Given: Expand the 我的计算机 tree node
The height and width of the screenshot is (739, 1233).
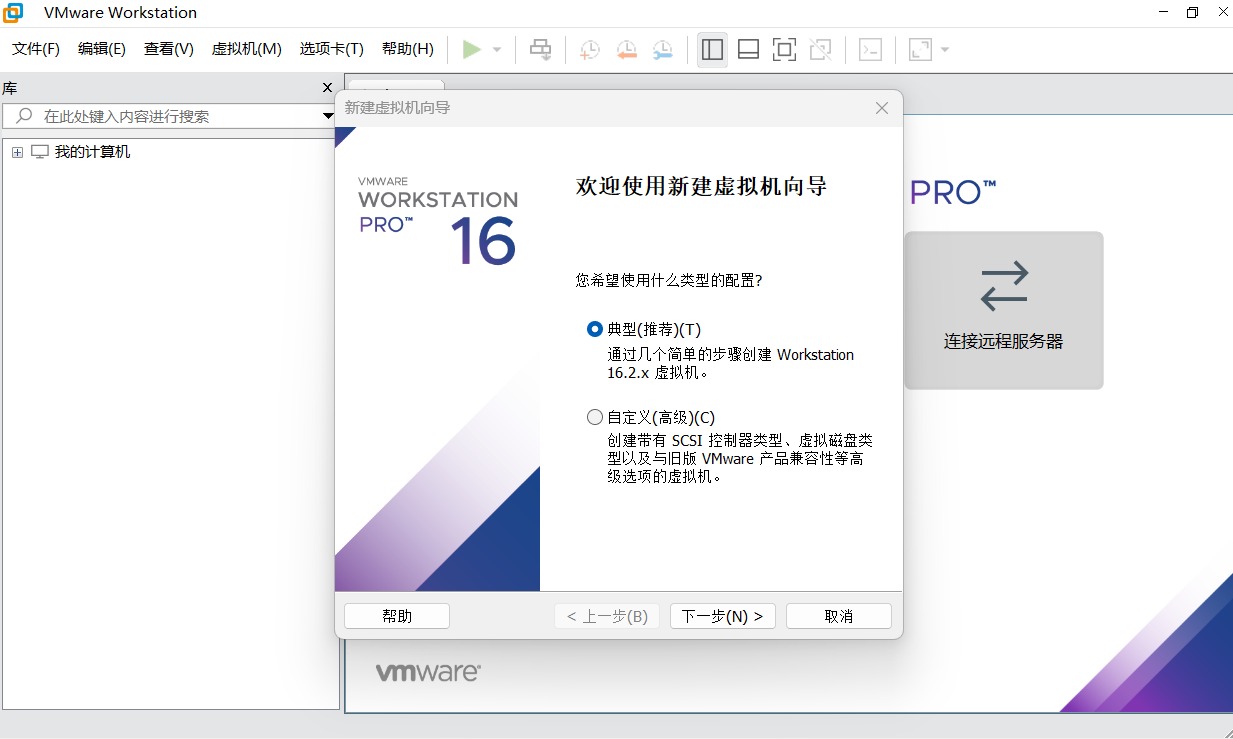Looking at the screenshot, I should click(17, 152).
